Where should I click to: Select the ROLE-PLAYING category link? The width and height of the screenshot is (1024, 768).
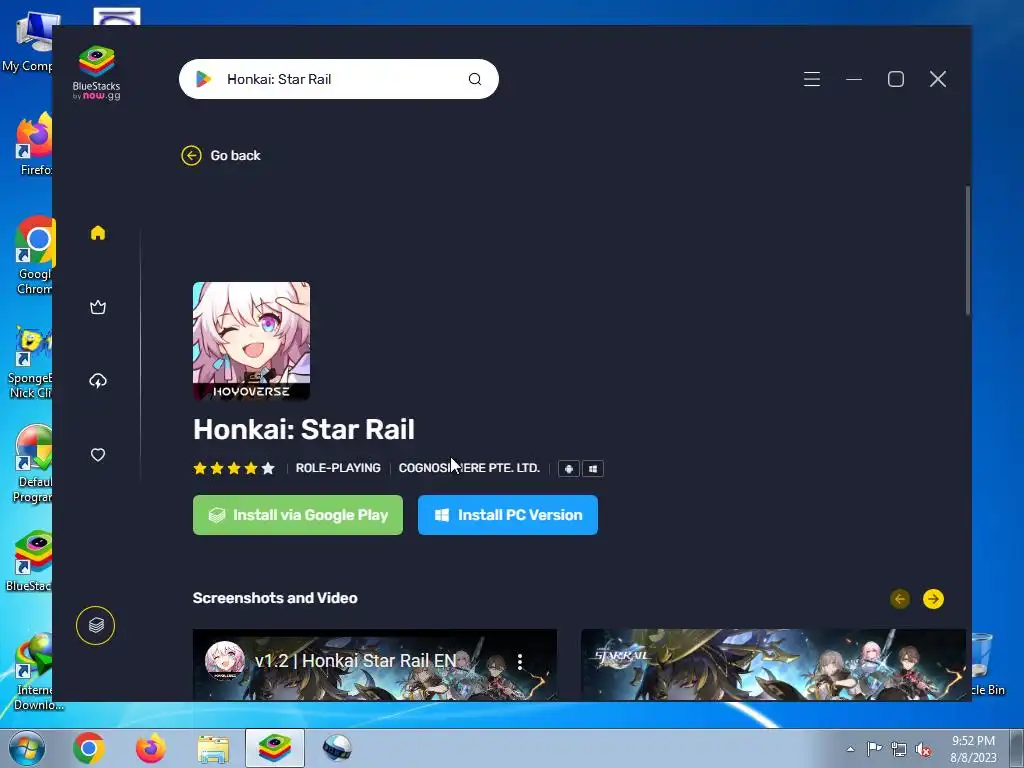coord(338,468)
